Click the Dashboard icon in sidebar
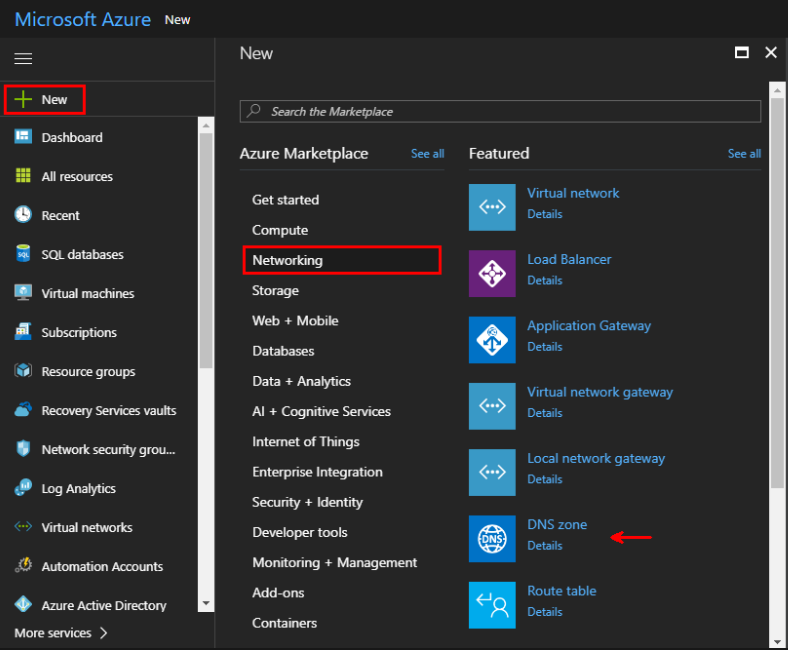This screenshot has height=650, width=788. (x=23, y=137)
